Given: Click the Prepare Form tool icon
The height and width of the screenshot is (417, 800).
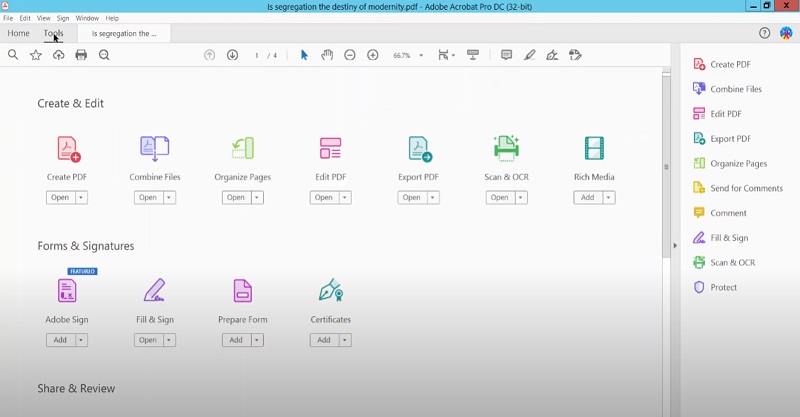Looking at the screenshot, I should (243, 290).
